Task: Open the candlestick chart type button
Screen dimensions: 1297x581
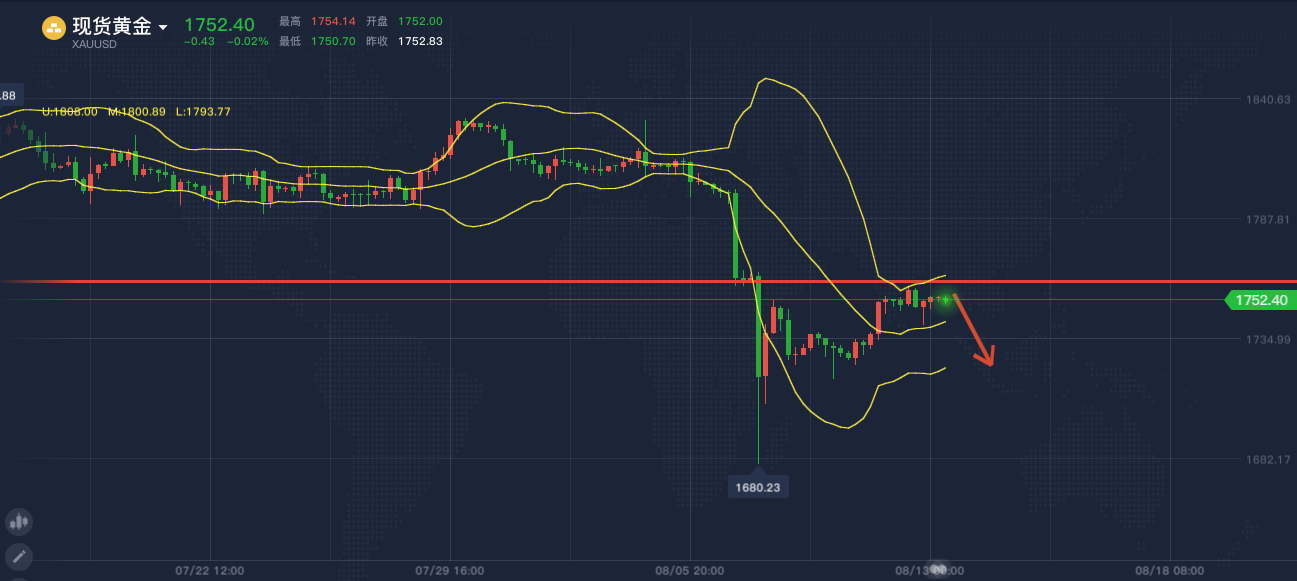Action: (x=18, y=521)
